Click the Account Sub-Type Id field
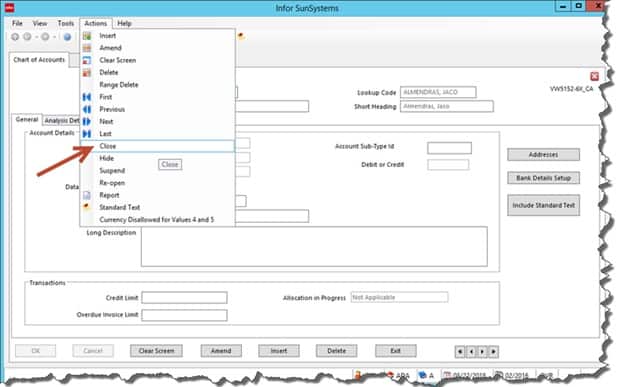Image resolution: width=618 pixels, height=387 pixels. click(449, 148)
